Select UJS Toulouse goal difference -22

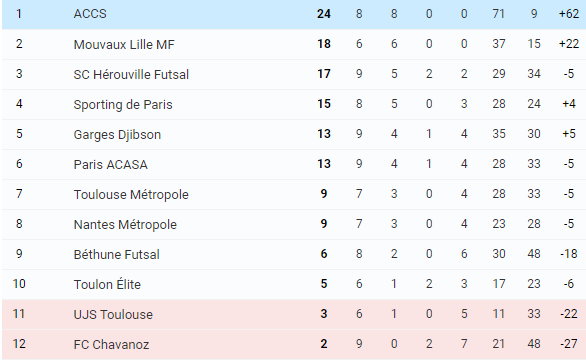[x=569, y=314]
